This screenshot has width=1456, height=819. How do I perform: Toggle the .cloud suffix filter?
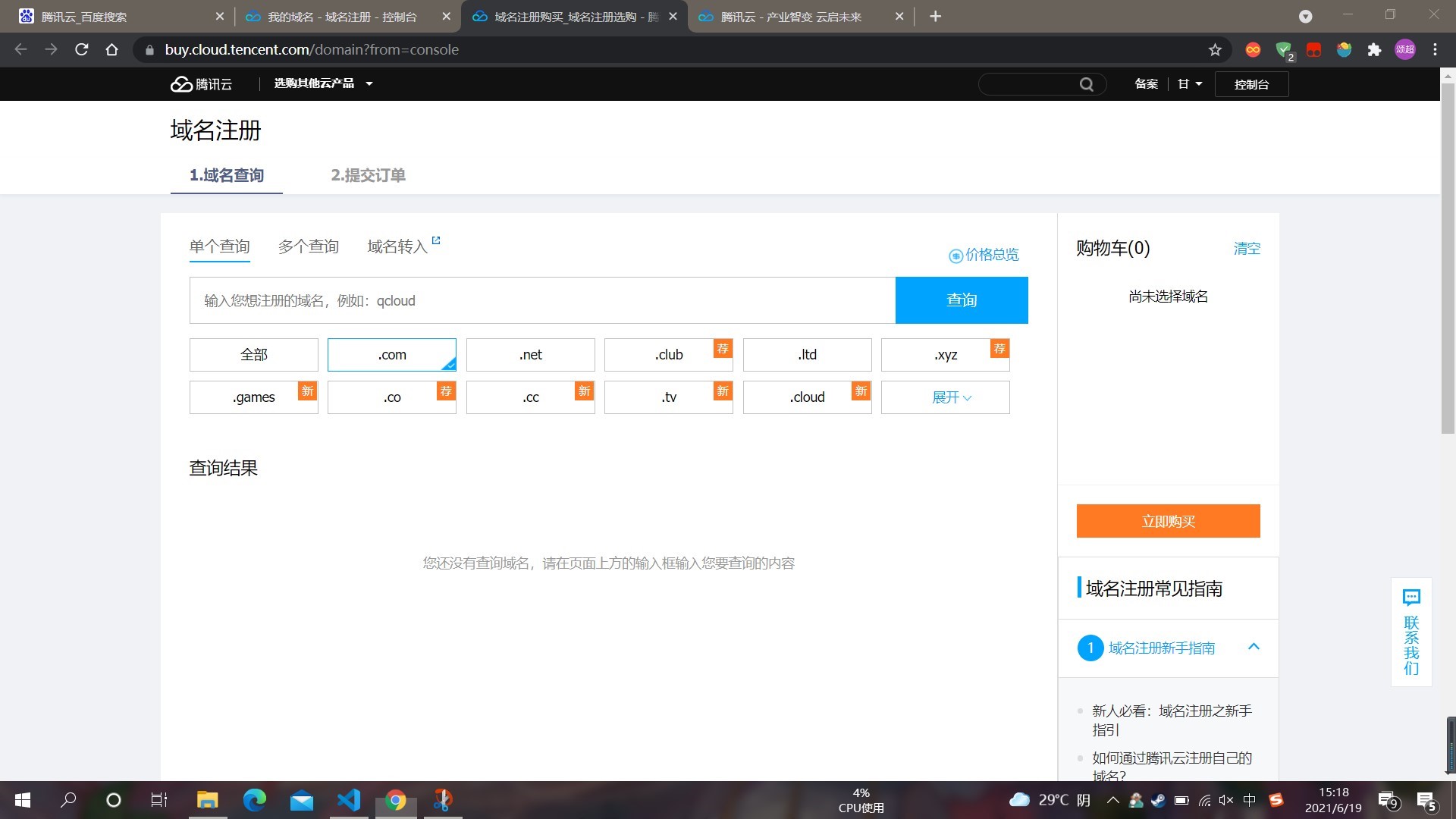point(808,397)
